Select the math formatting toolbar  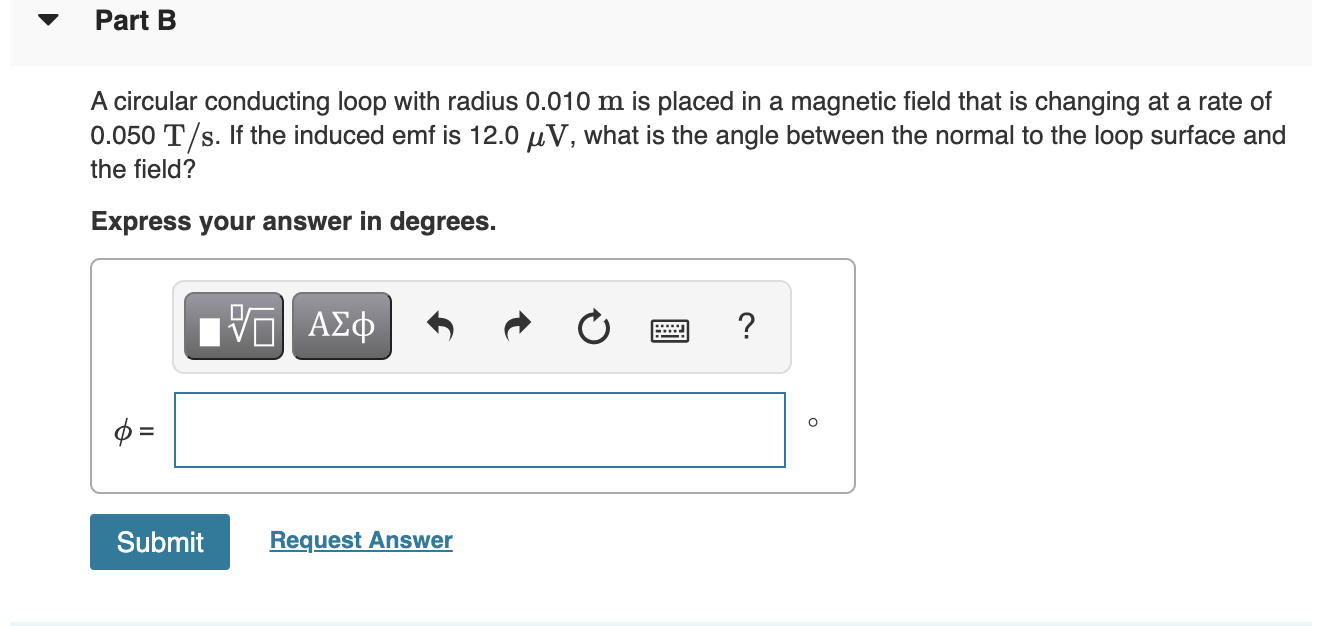[x=481, y=326]
